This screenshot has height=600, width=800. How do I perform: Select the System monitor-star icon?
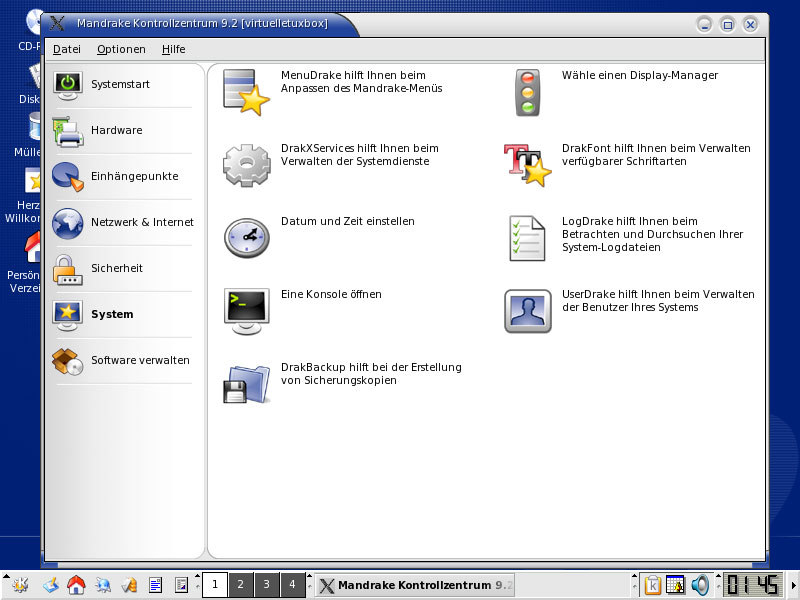point(68,315)
